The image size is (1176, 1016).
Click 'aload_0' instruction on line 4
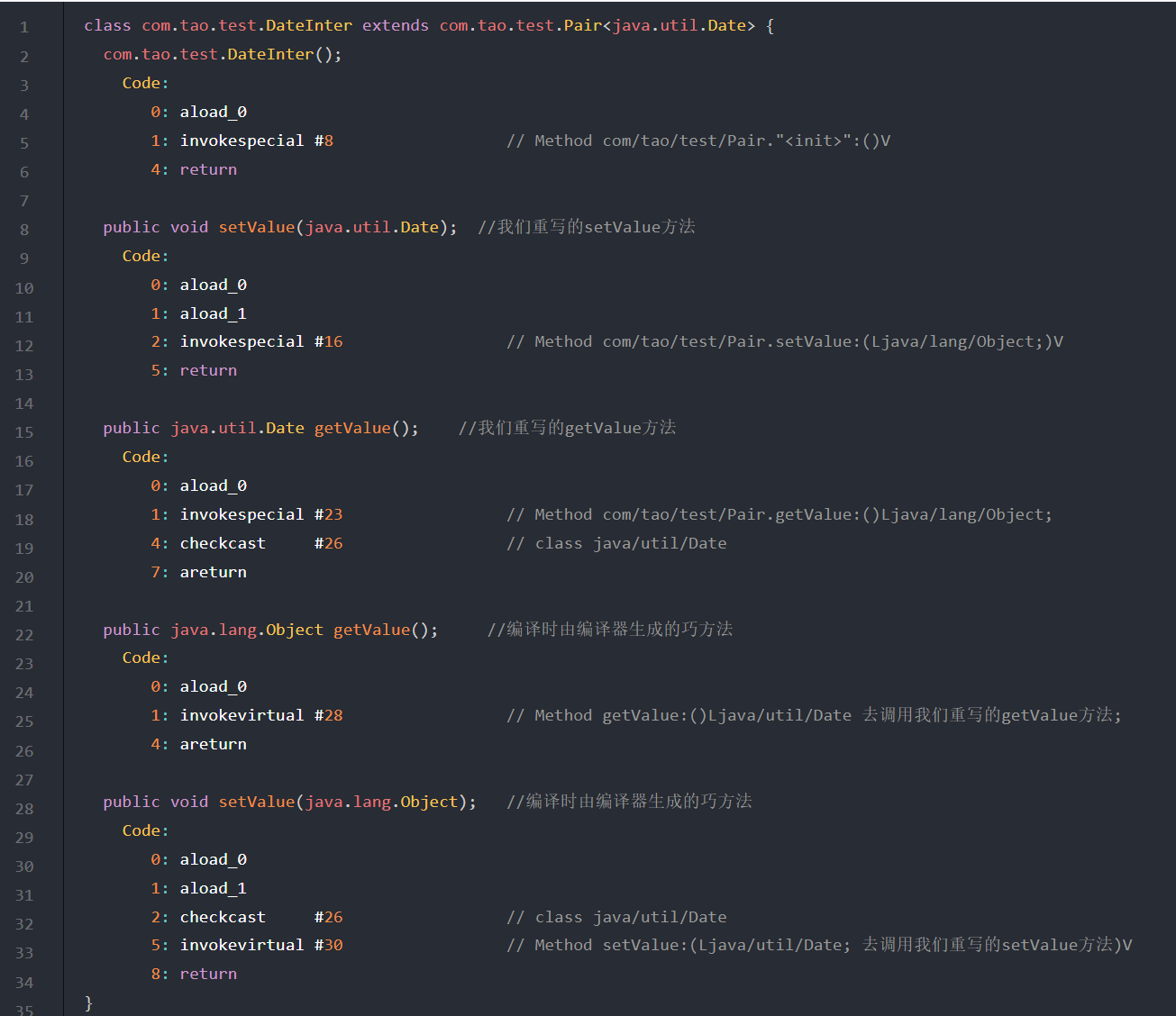pyautogui.click(x=214, y=113)
